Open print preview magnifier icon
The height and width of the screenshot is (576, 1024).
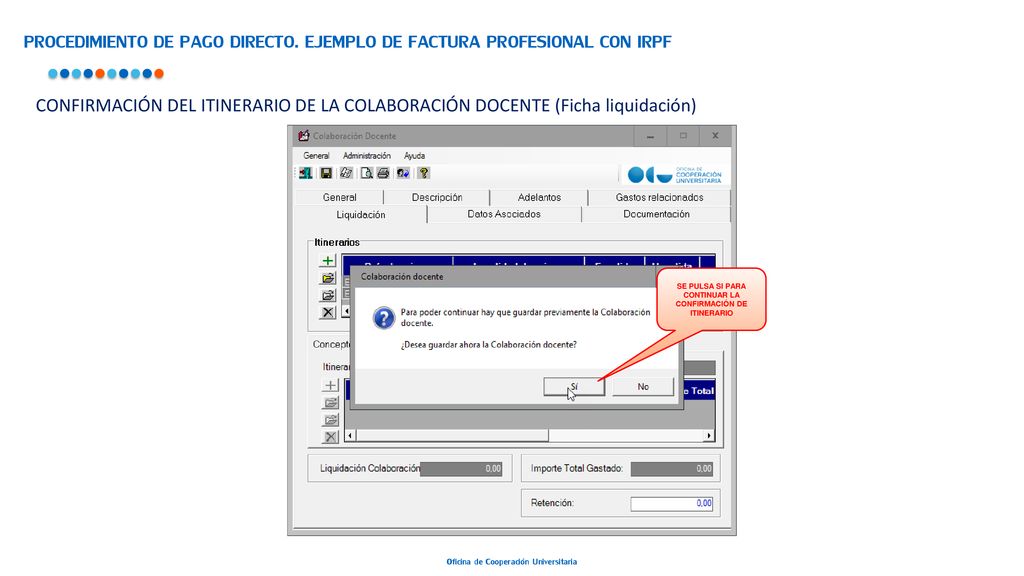coord(366,173)
